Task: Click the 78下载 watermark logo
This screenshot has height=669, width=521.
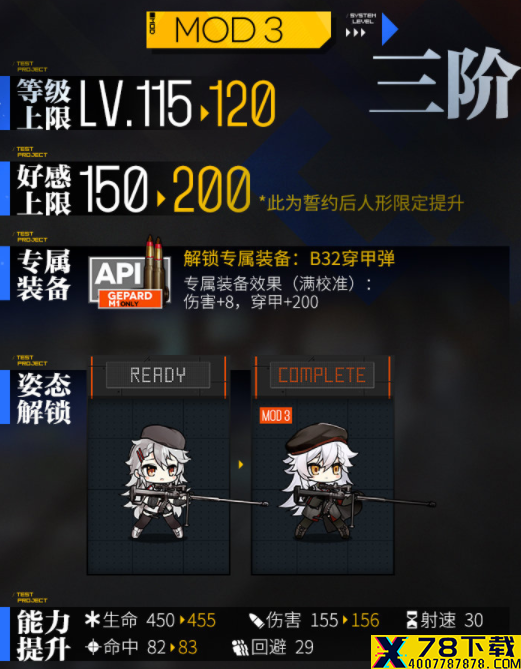Action: tap(446, 652)
